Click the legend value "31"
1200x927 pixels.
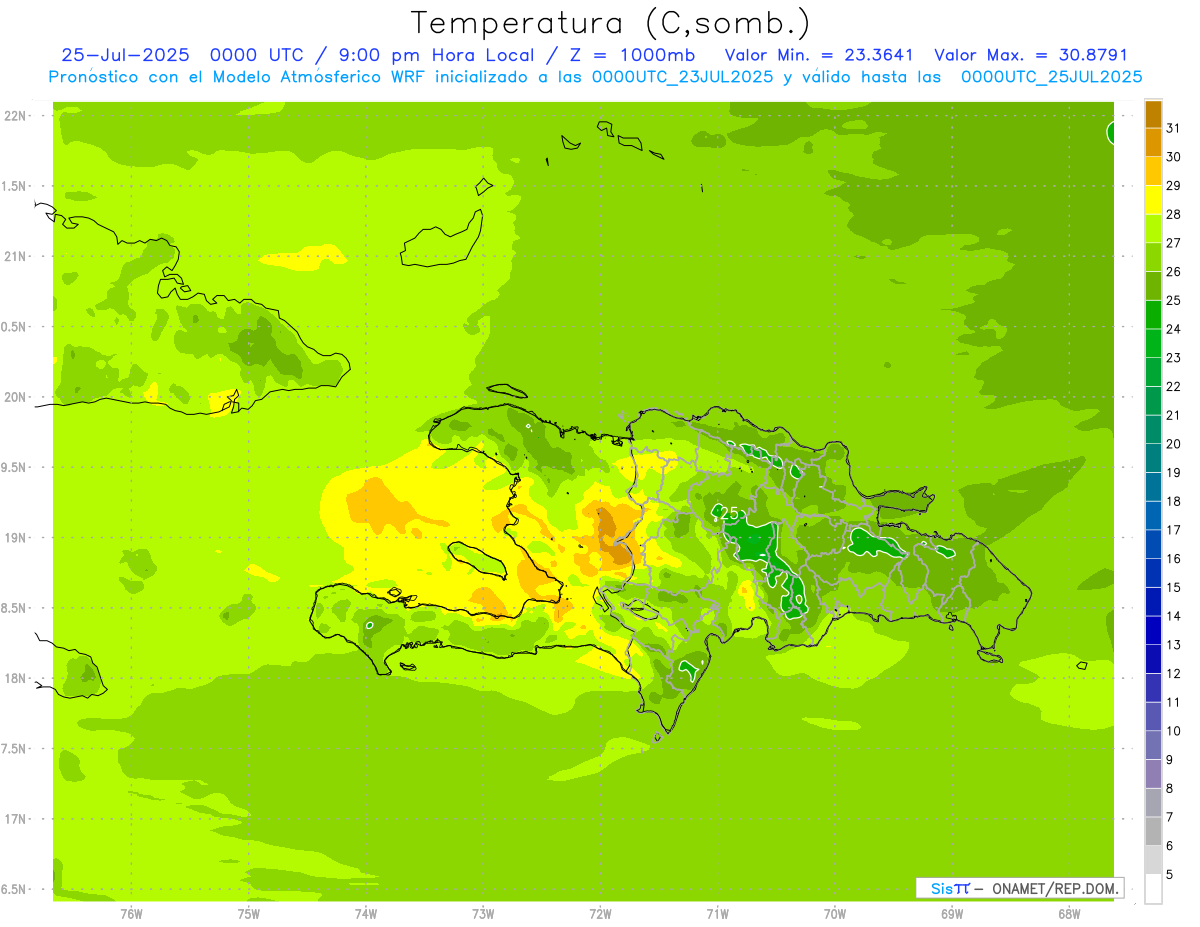(x=1174, y=128)
